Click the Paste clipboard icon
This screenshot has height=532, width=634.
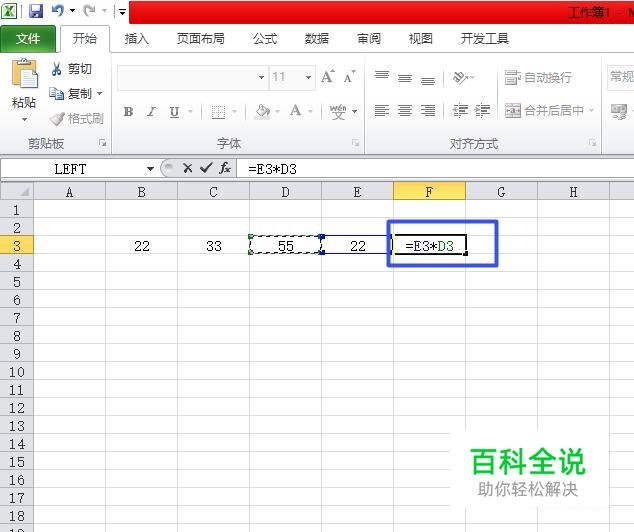24,74
